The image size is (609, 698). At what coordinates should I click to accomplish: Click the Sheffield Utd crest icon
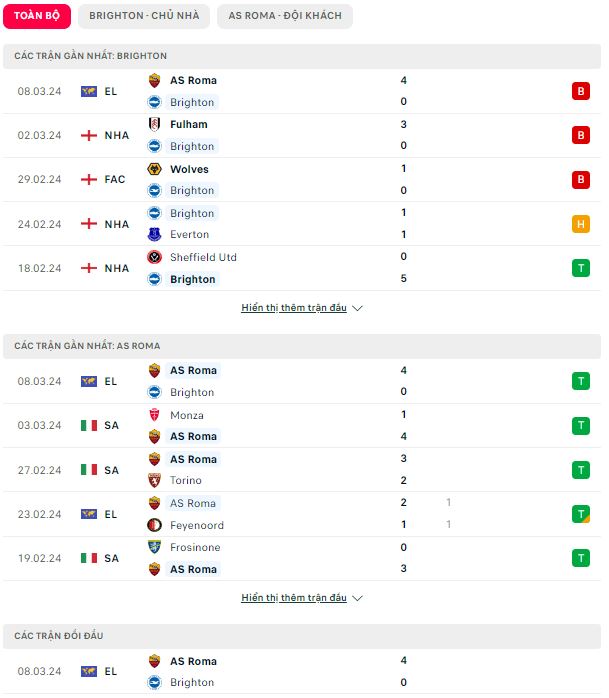tap(154, 257)
